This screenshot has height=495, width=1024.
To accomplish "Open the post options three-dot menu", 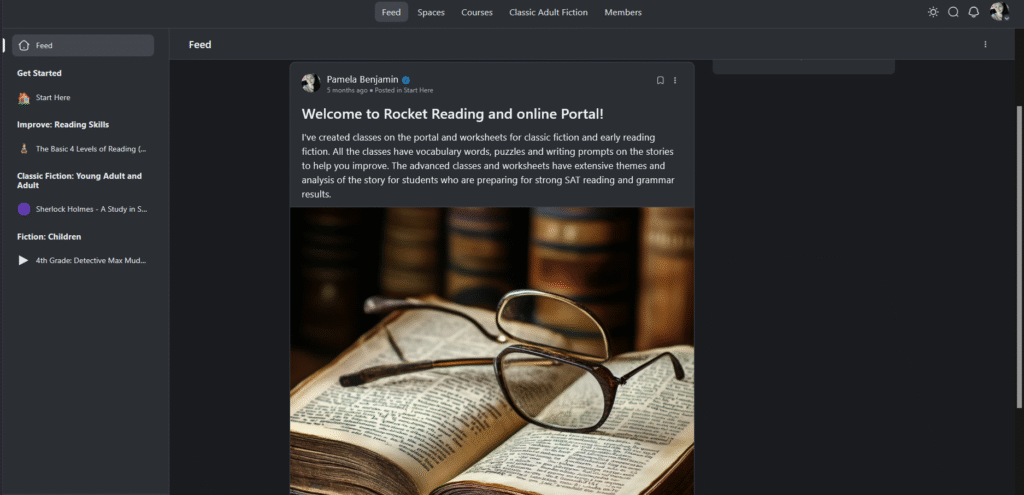I will [x=675, y=80].
